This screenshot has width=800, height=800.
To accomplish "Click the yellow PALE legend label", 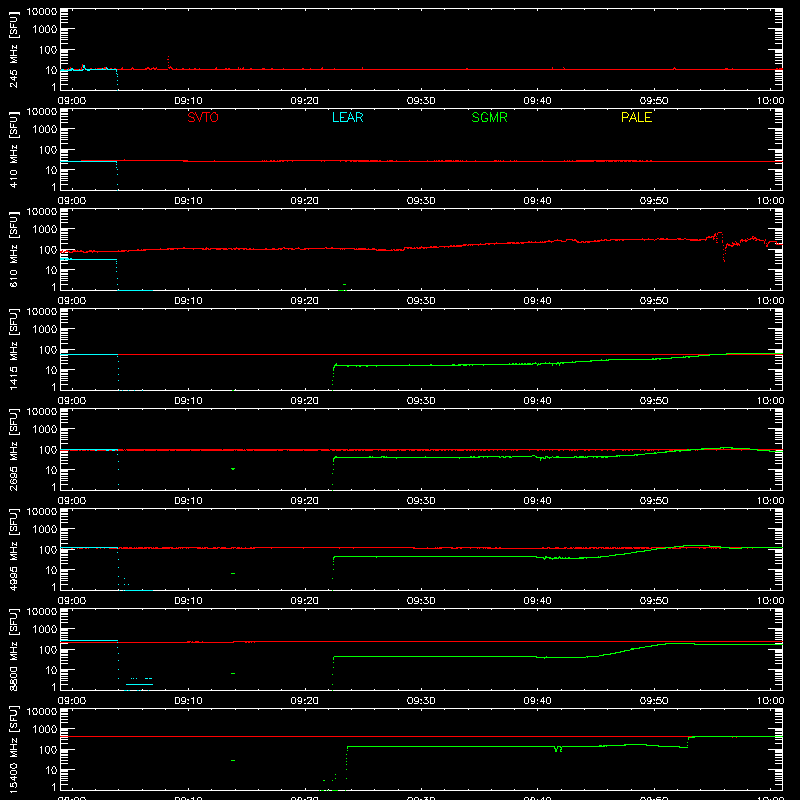I will pos(636,117).
